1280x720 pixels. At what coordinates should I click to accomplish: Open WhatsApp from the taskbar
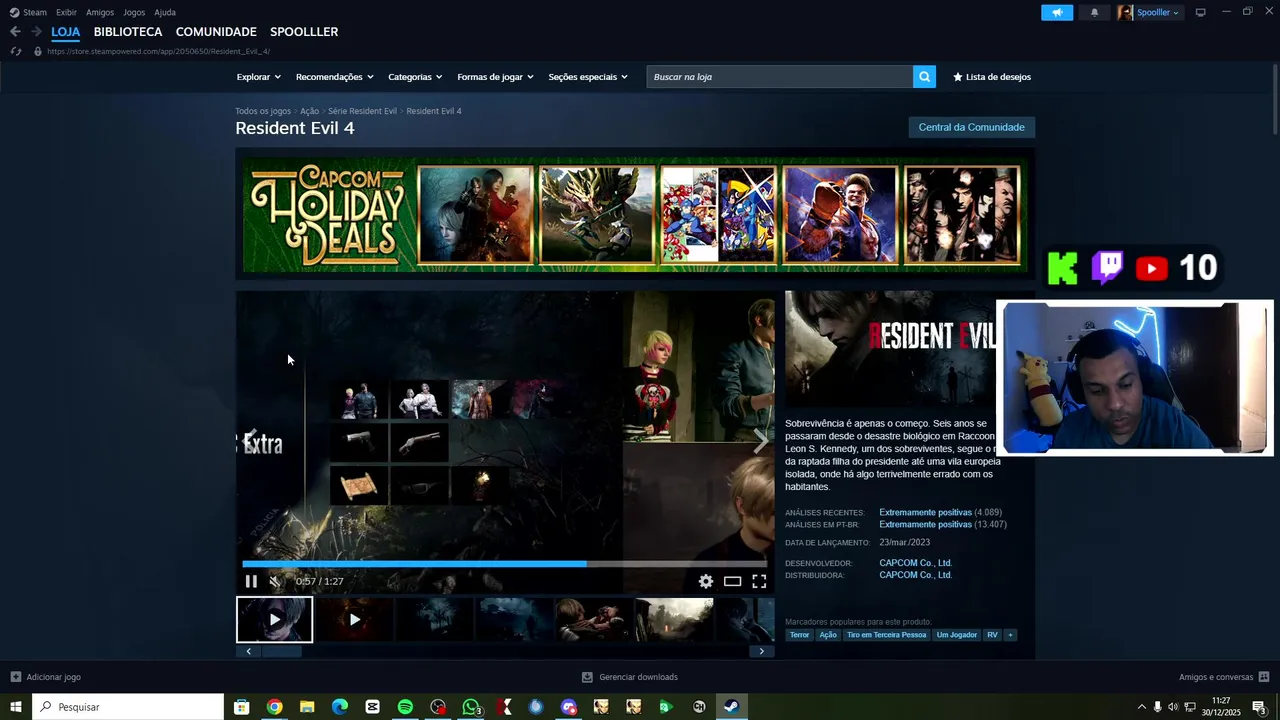471,707
